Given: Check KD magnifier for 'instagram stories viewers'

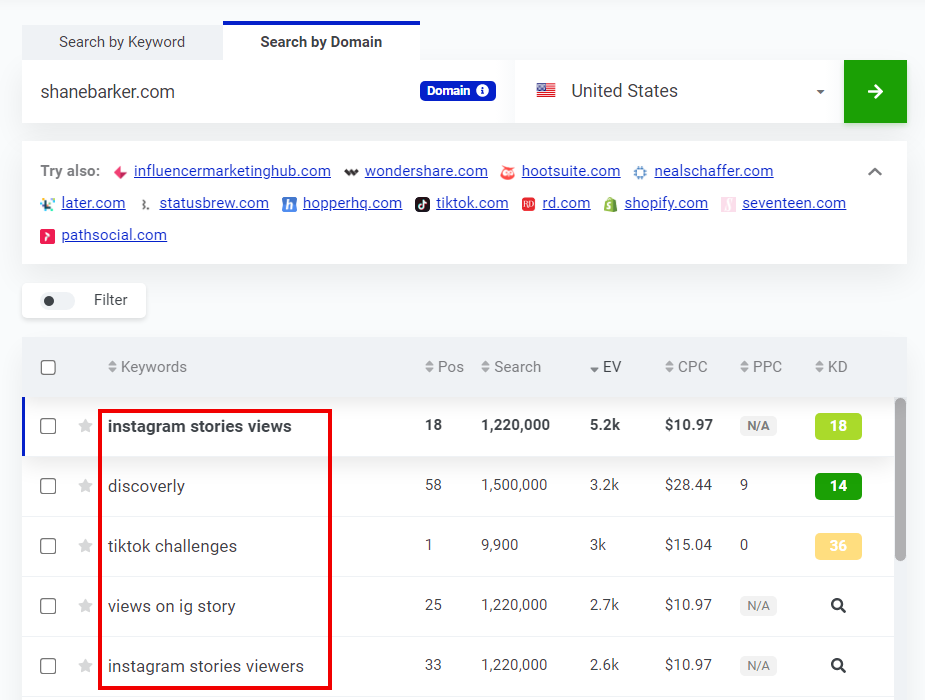Looking at the screenshot, I should pyautogui.click(x=838, y=666).
